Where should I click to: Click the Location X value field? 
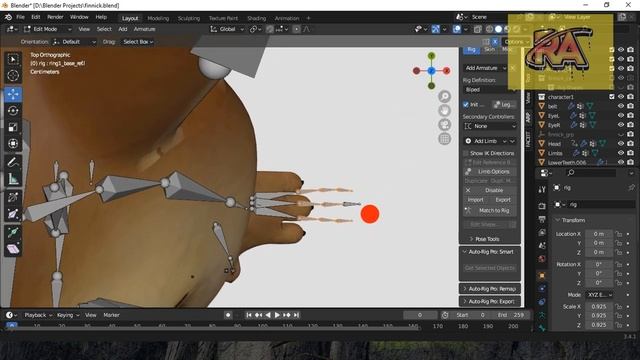599,234
